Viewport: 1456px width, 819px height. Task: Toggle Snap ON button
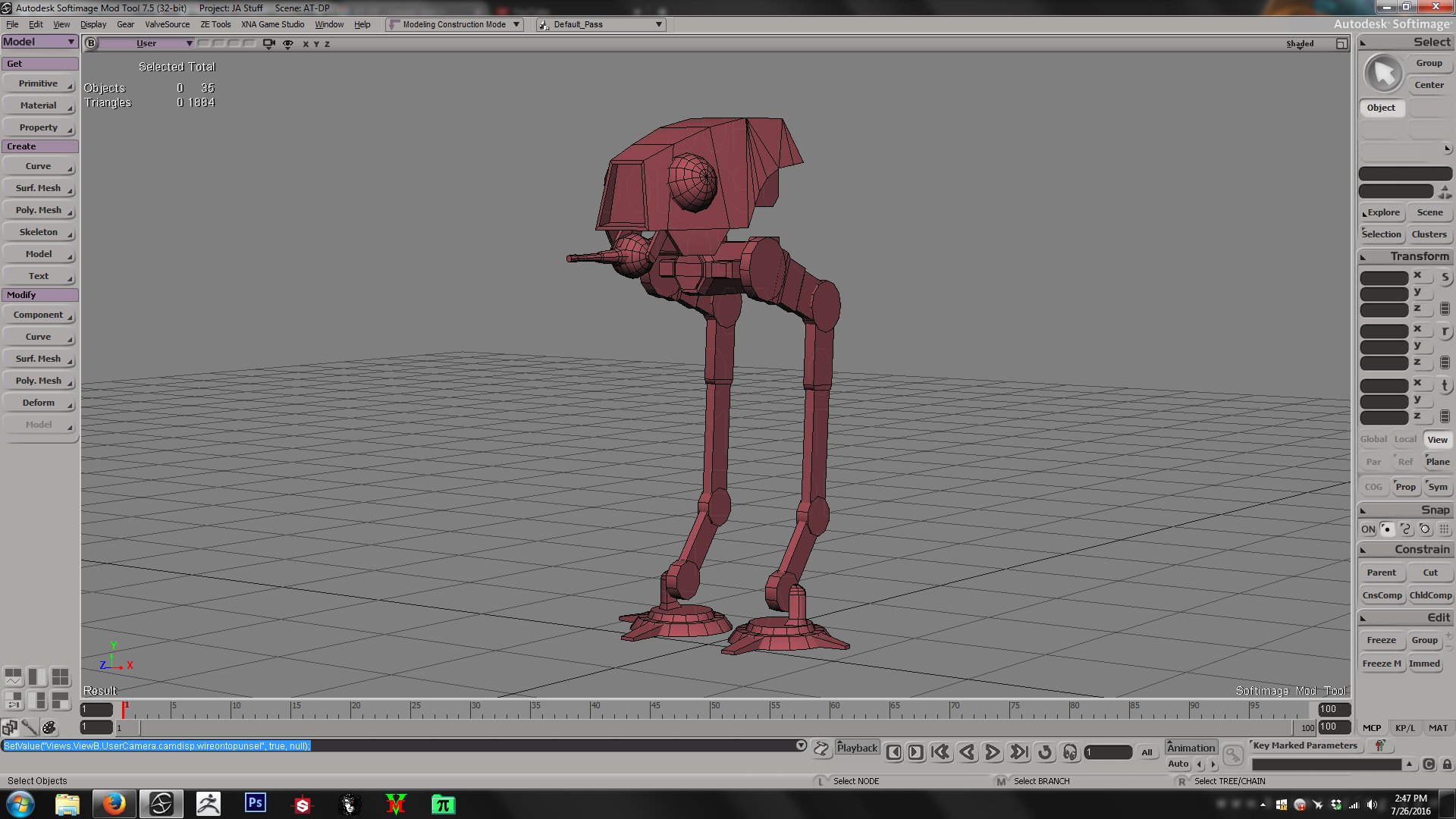(x=1368, y=529)
